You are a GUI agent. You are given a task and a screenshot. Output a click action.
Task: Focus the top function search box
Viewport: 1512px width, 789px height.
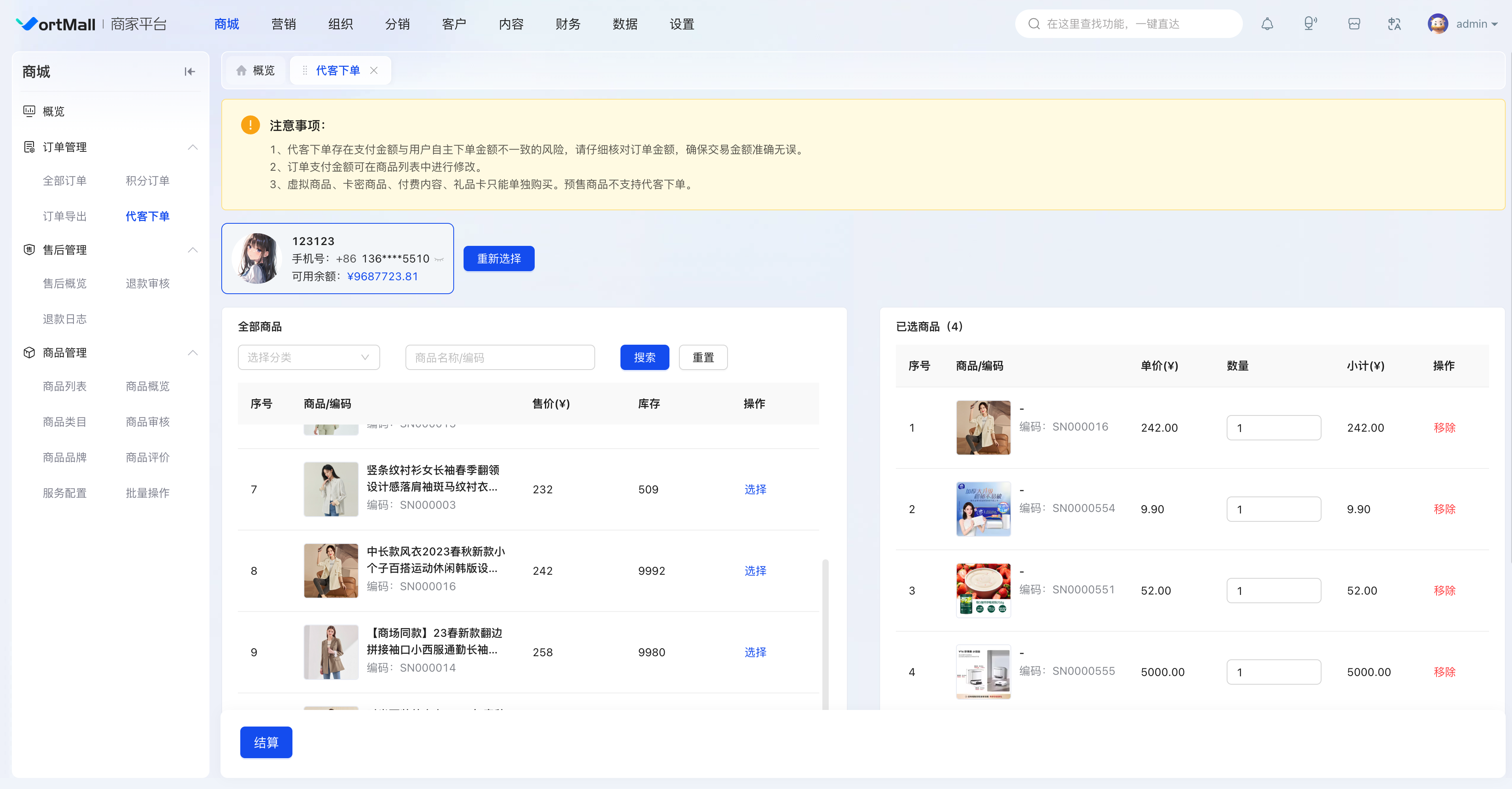click(x=1129, y=24)
